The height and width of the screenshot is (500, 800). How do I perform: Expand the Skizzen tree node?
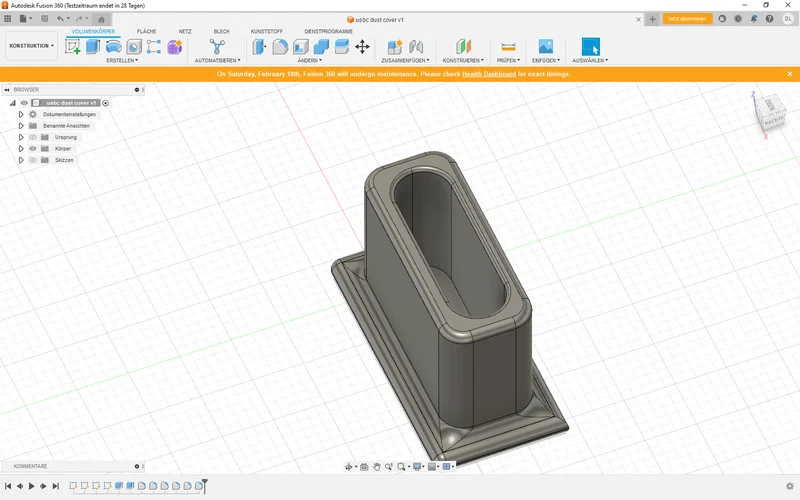coord(21,160)
